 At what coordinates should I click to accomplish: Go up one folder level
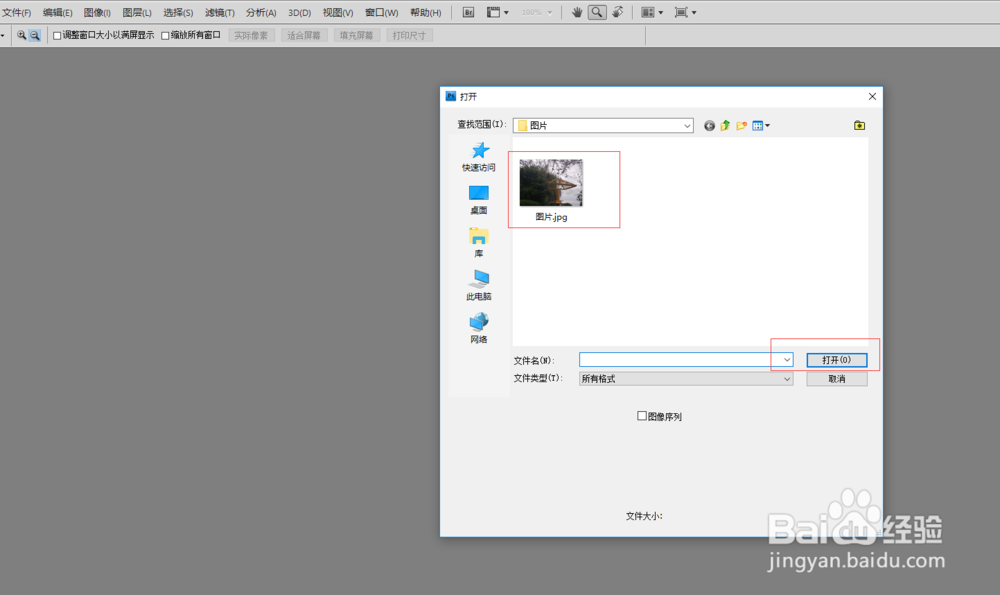point(725,126)
